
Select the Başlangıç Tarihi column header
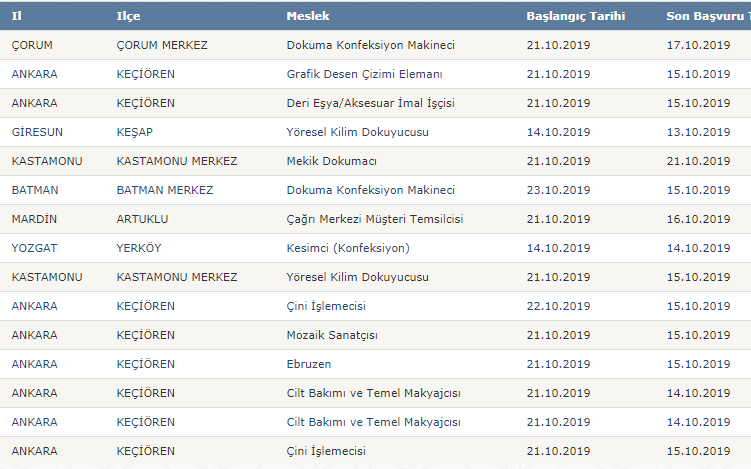(x=576, y=16)
